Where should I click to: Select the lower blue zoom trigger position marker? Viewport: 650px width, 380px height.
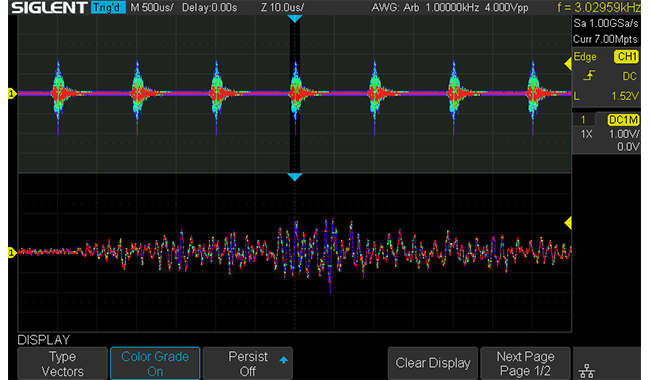pos(295,177)
